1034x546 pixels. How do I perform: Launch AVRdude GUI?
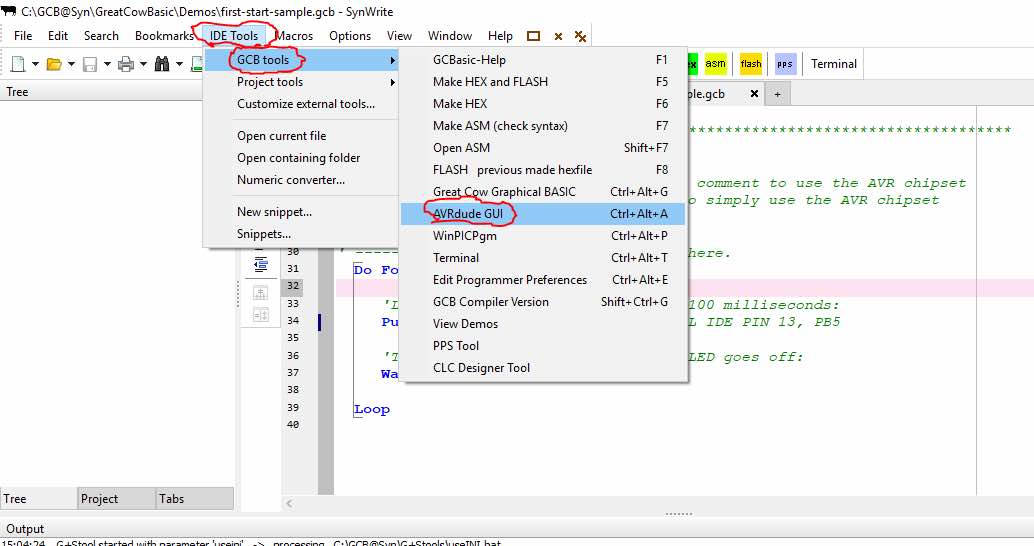pos(543,214)
